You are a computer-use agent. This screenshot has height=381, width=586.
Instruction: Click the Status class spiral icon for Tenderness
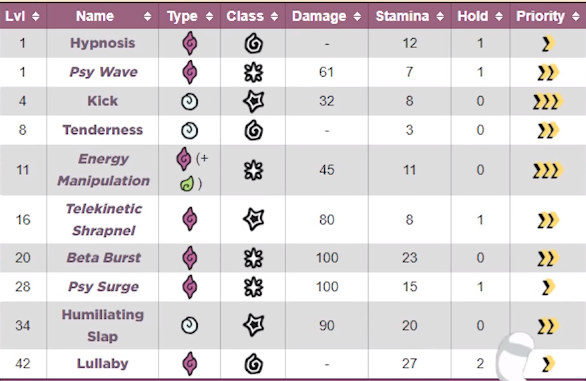click(x=254, y=130)
